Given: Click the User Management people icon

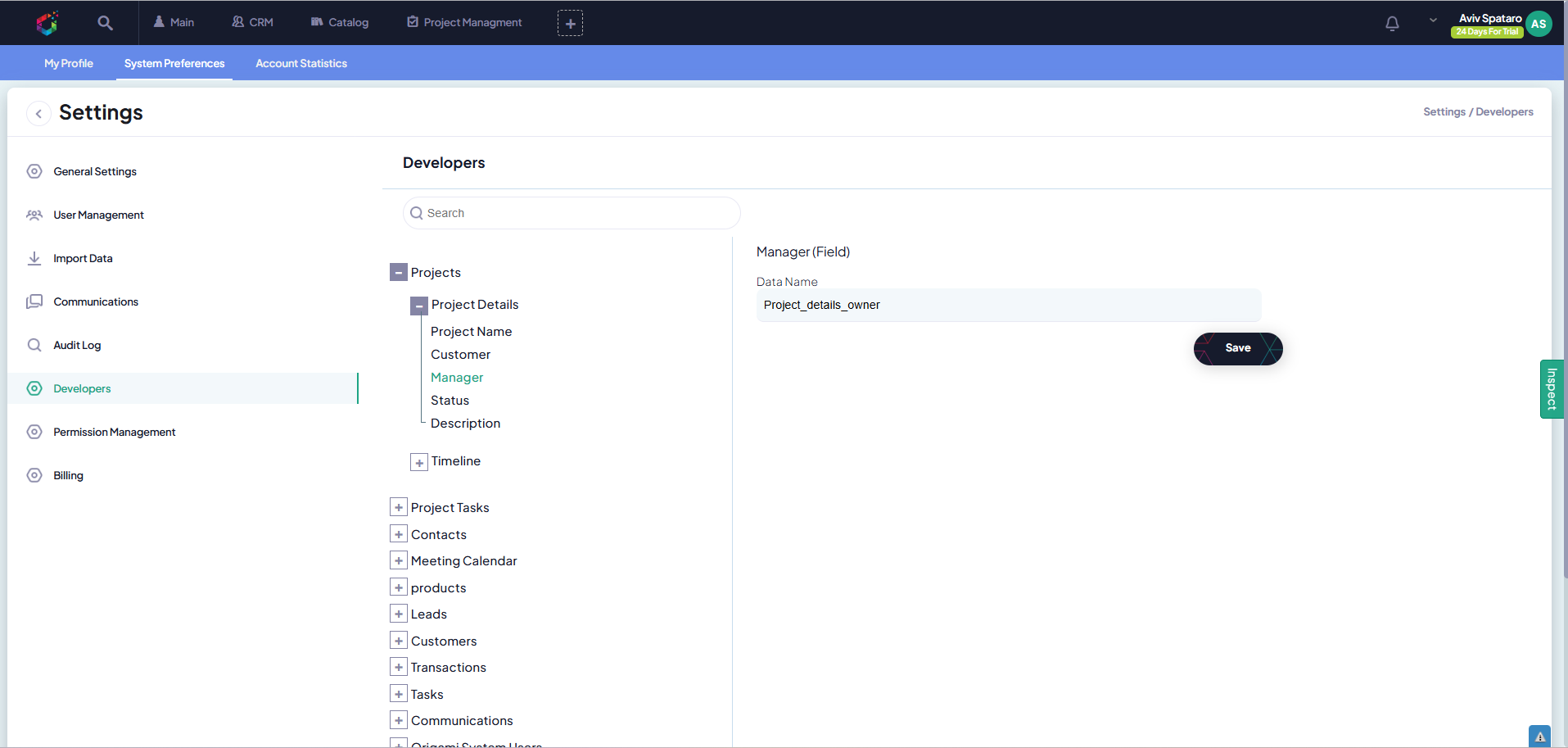Looking at the screenshot, I should [34, 215].
